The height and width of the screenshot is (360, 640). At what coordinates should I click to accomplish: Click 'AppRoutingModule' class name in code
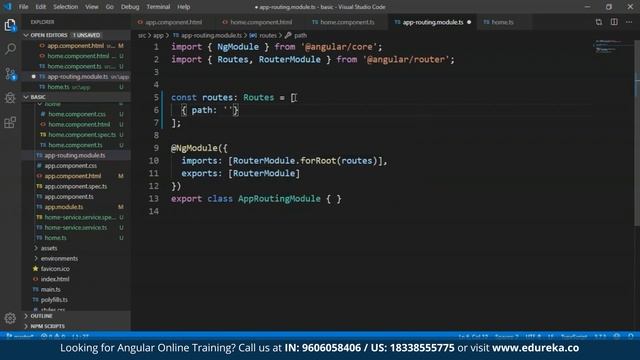(279, 199)
